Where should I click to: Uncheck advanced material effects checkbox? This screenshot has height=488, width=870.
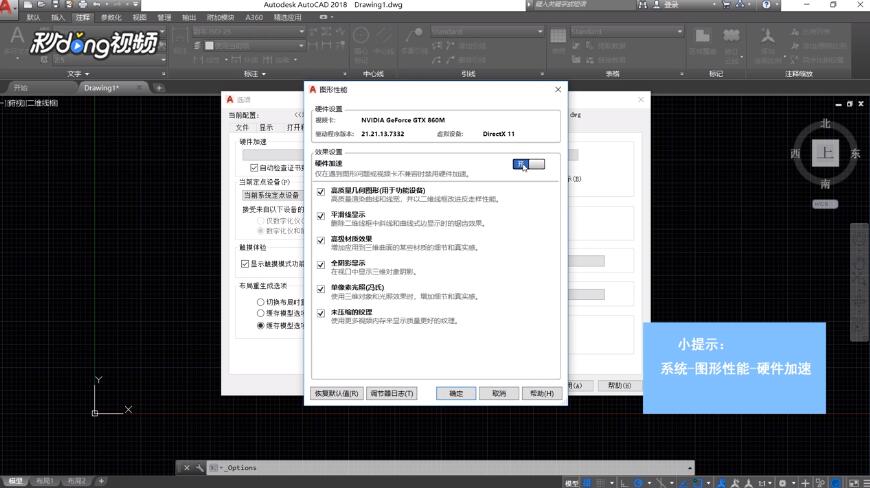[321, 241]
